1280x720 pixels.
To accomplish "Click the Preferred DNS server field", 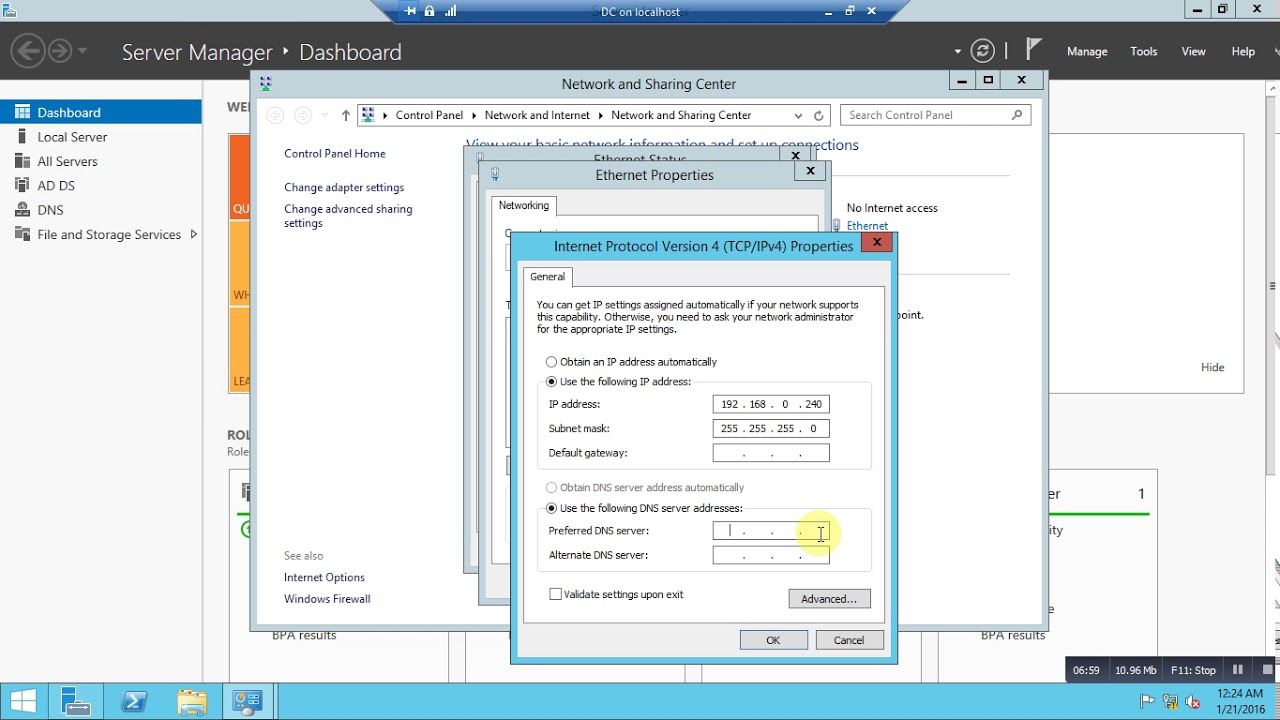I will pyautogui.click(x=771, y=531).
